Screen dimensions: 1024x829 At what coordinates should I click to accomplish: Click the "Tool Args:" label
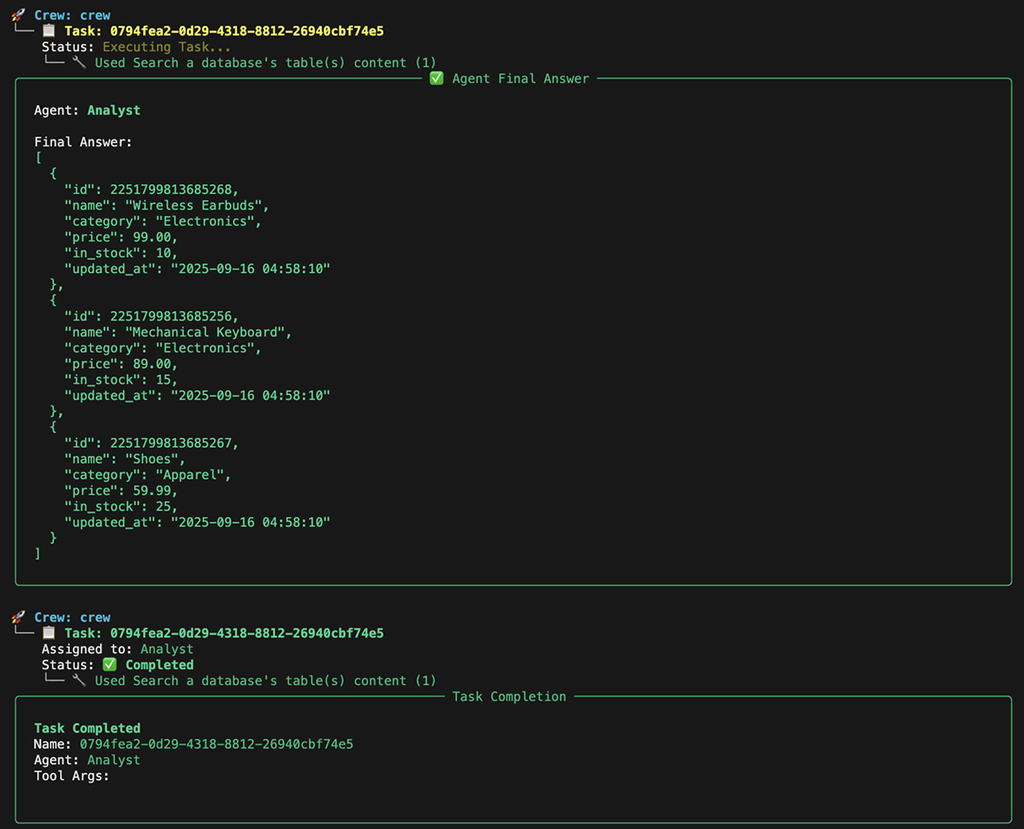click(72, 776)
